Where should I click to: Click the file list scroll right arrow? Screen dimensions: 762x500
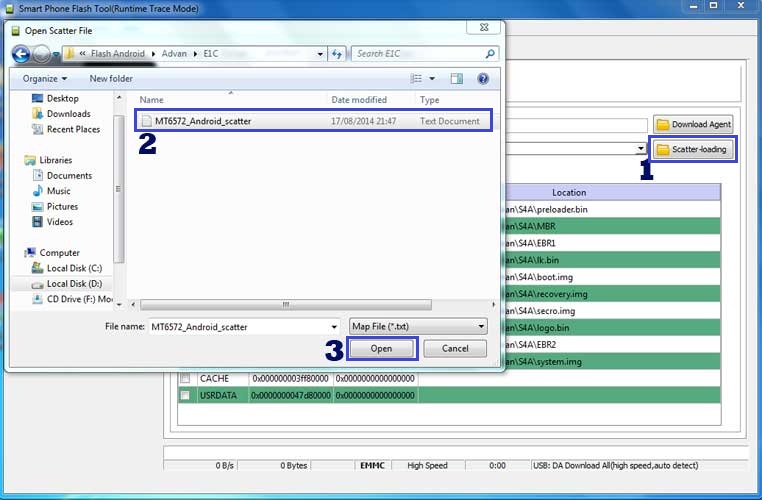(x=494, y=305)
